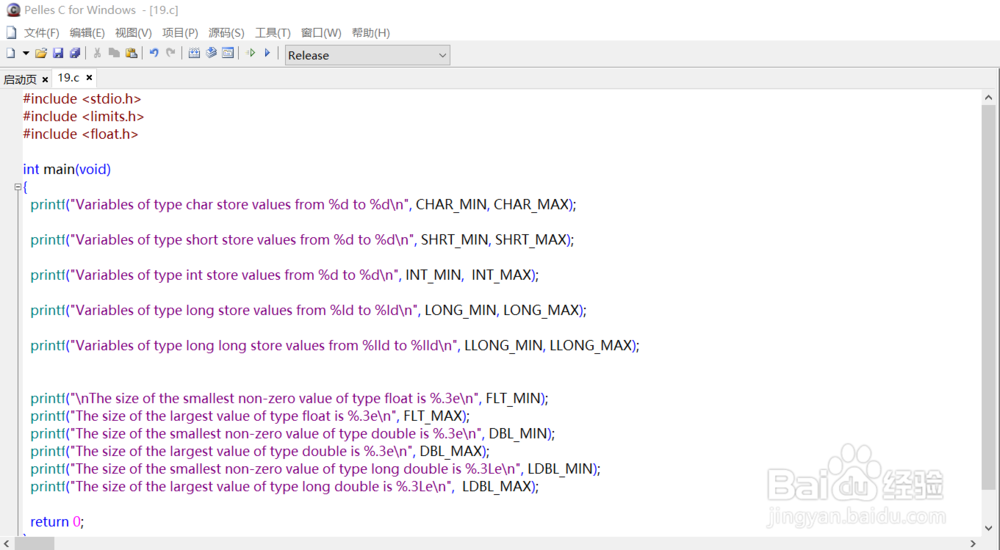Click on the text <float.h>
1000x550 pixels.
[x=110, y=134]
